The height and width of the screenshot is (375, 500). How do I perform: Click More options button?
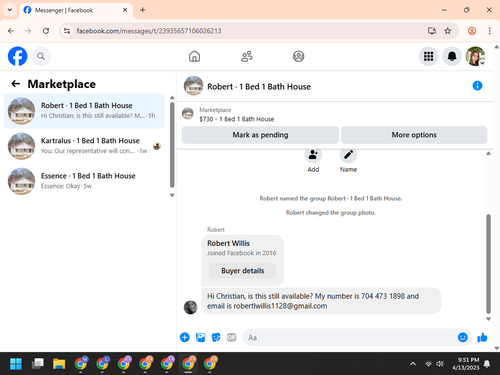[414, 135]
